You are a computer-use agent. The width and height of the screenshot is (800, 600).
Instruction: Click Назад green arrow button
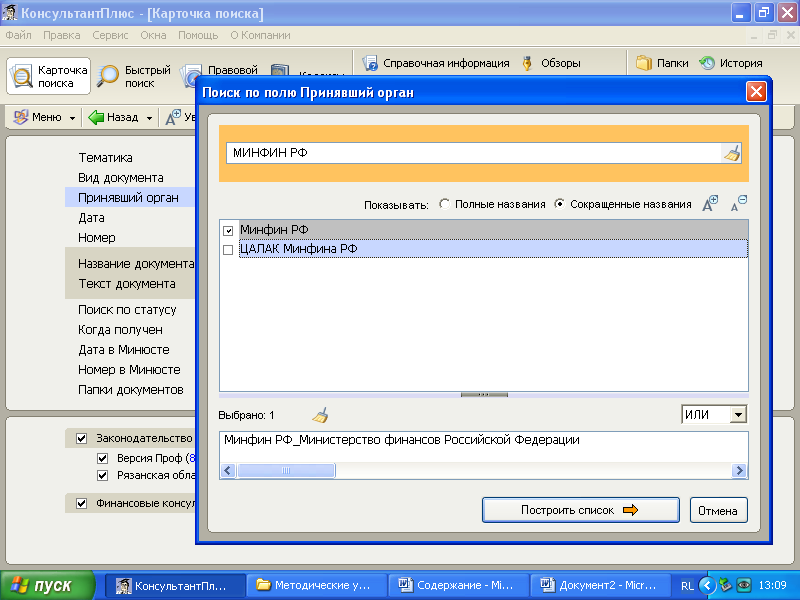point(113,117)
